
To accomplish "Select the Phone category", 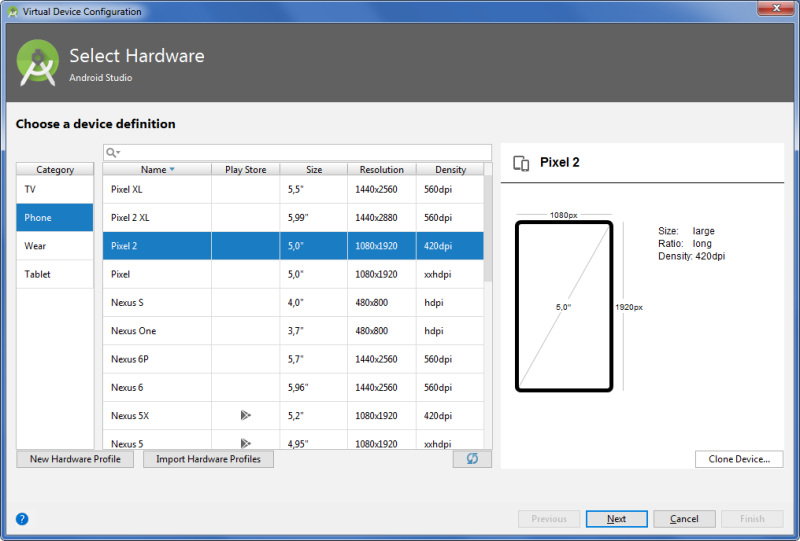I will 55,217.
